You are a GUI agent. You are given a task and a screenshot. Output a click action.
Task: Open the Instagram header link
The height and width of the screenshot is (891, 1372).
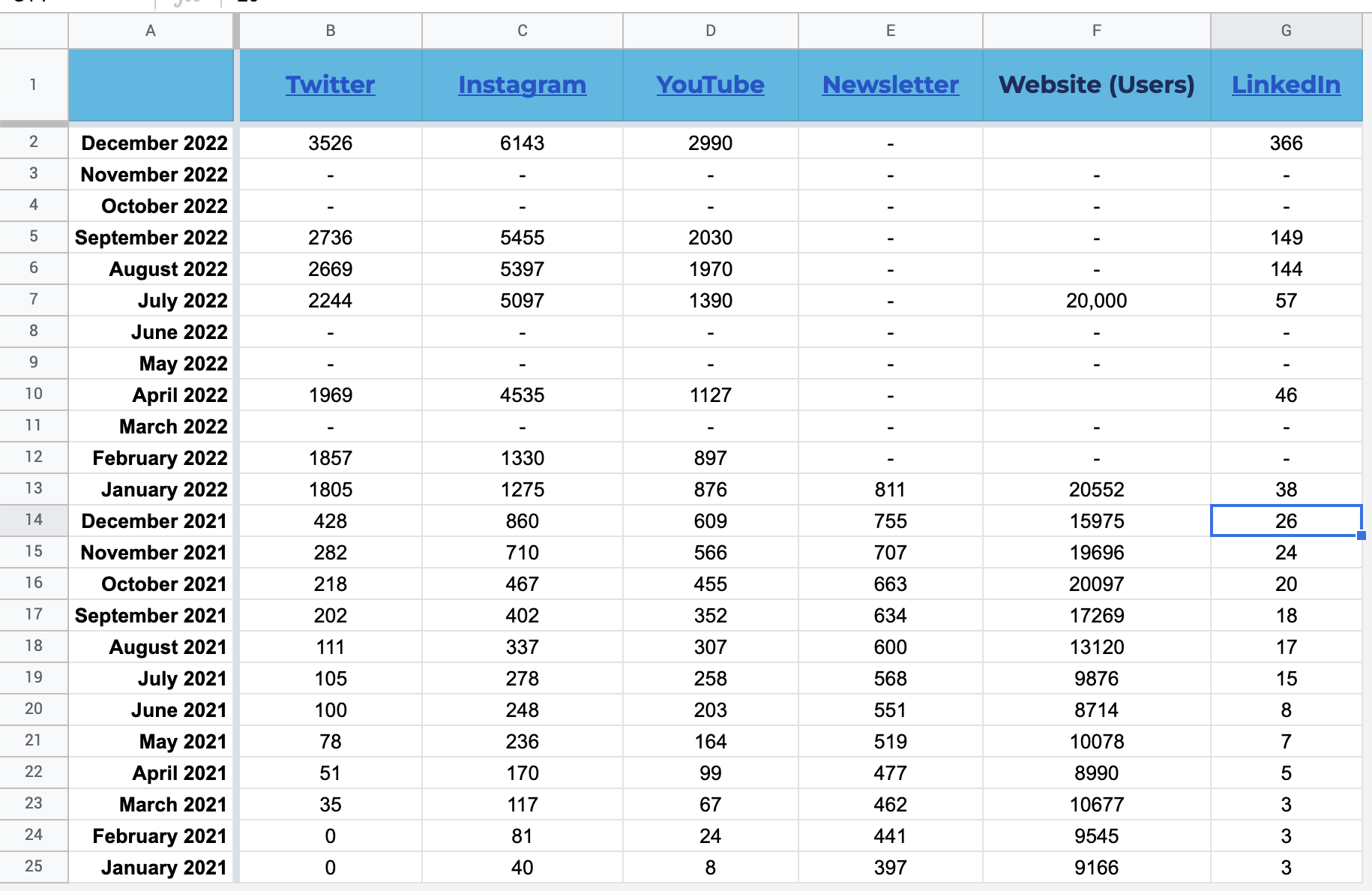(522, 85)
